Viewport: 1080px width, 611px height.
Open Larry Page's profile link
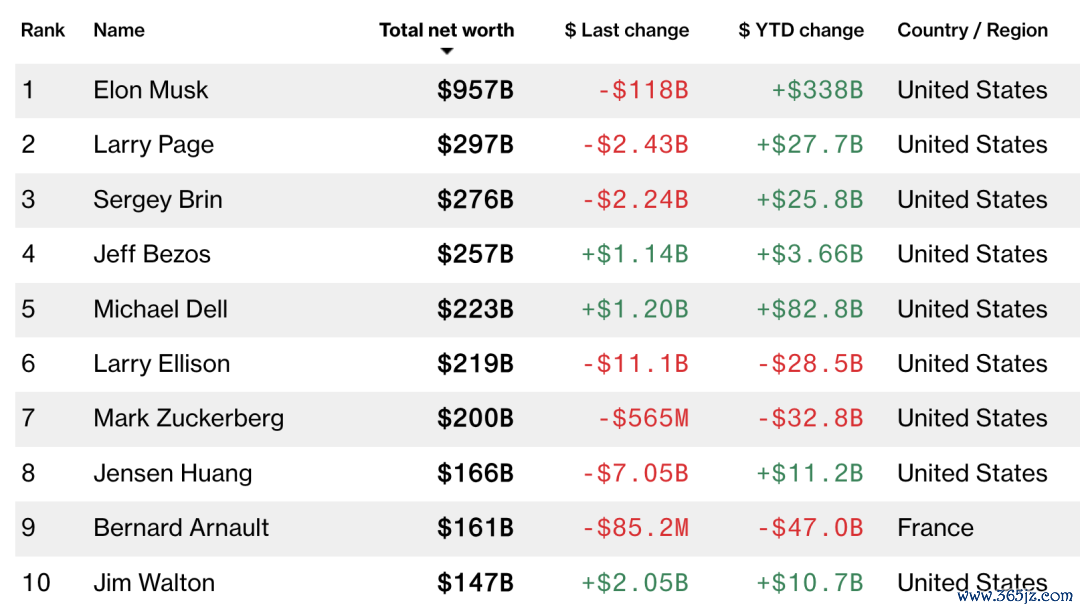(154, 145)
